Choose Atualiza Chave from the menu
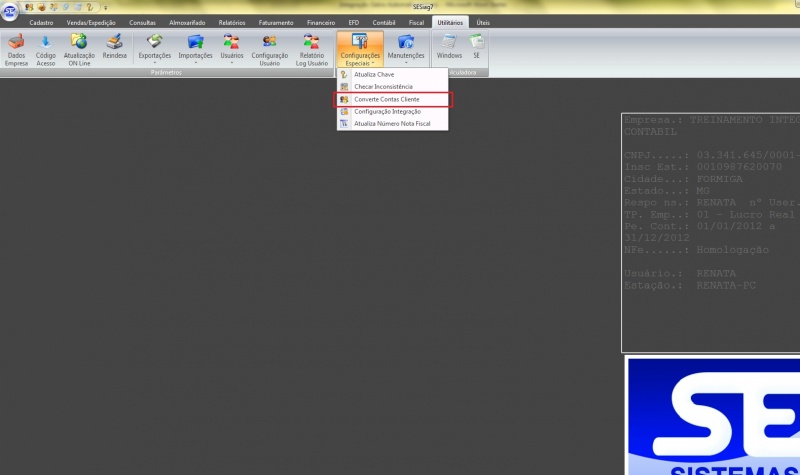The width and height of the screenshot is (800, 475). coord(373,75)
